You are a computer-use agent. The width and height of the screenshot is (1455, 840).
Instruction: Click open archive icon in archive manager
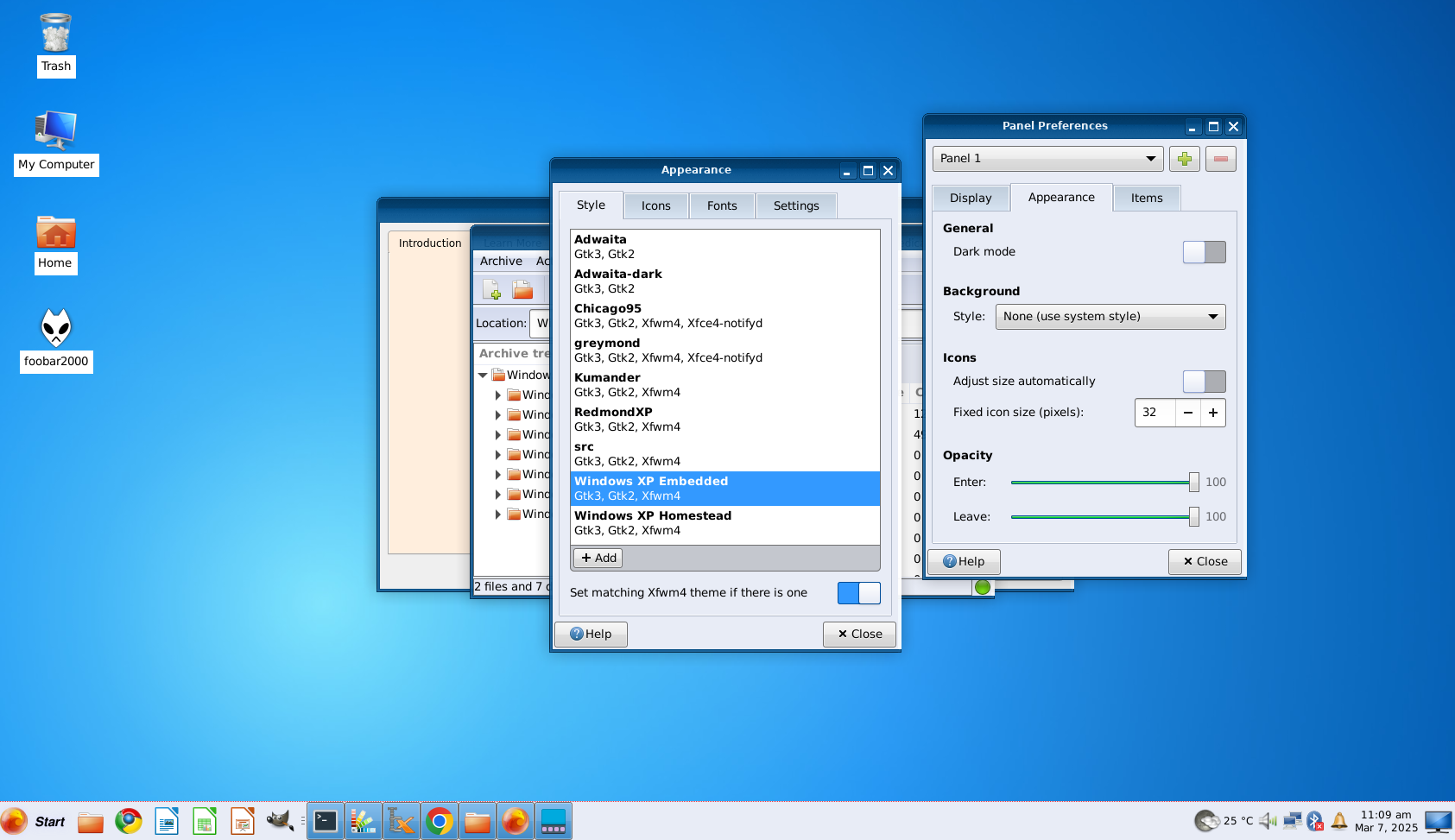coord(522,290)
